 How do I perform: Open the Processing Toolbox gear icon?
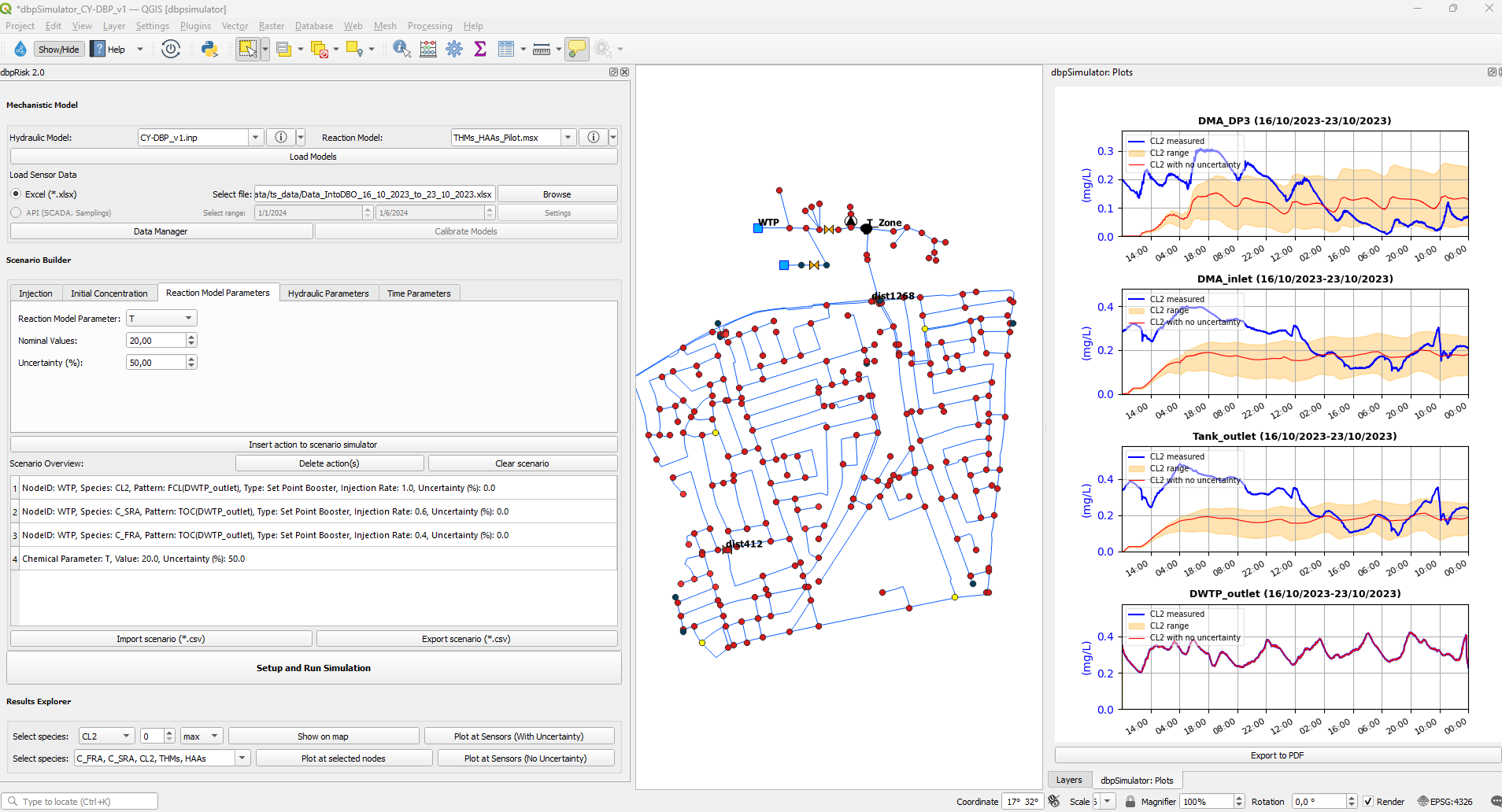pyautogui.click(x=454, y=49)
